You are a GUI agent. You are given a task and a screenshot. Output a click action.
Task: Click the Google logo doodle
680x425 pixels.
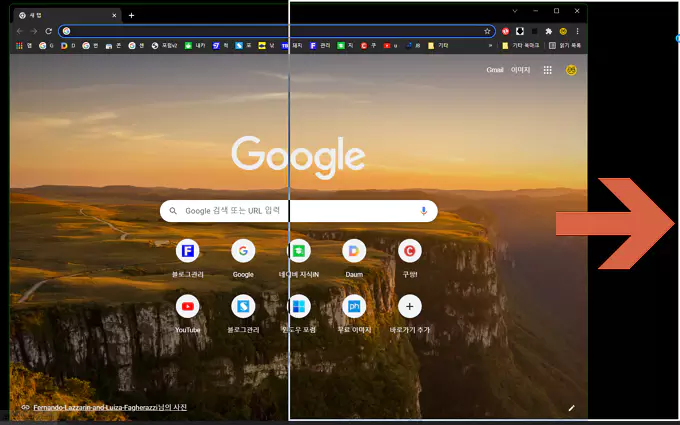click(298, 157)
